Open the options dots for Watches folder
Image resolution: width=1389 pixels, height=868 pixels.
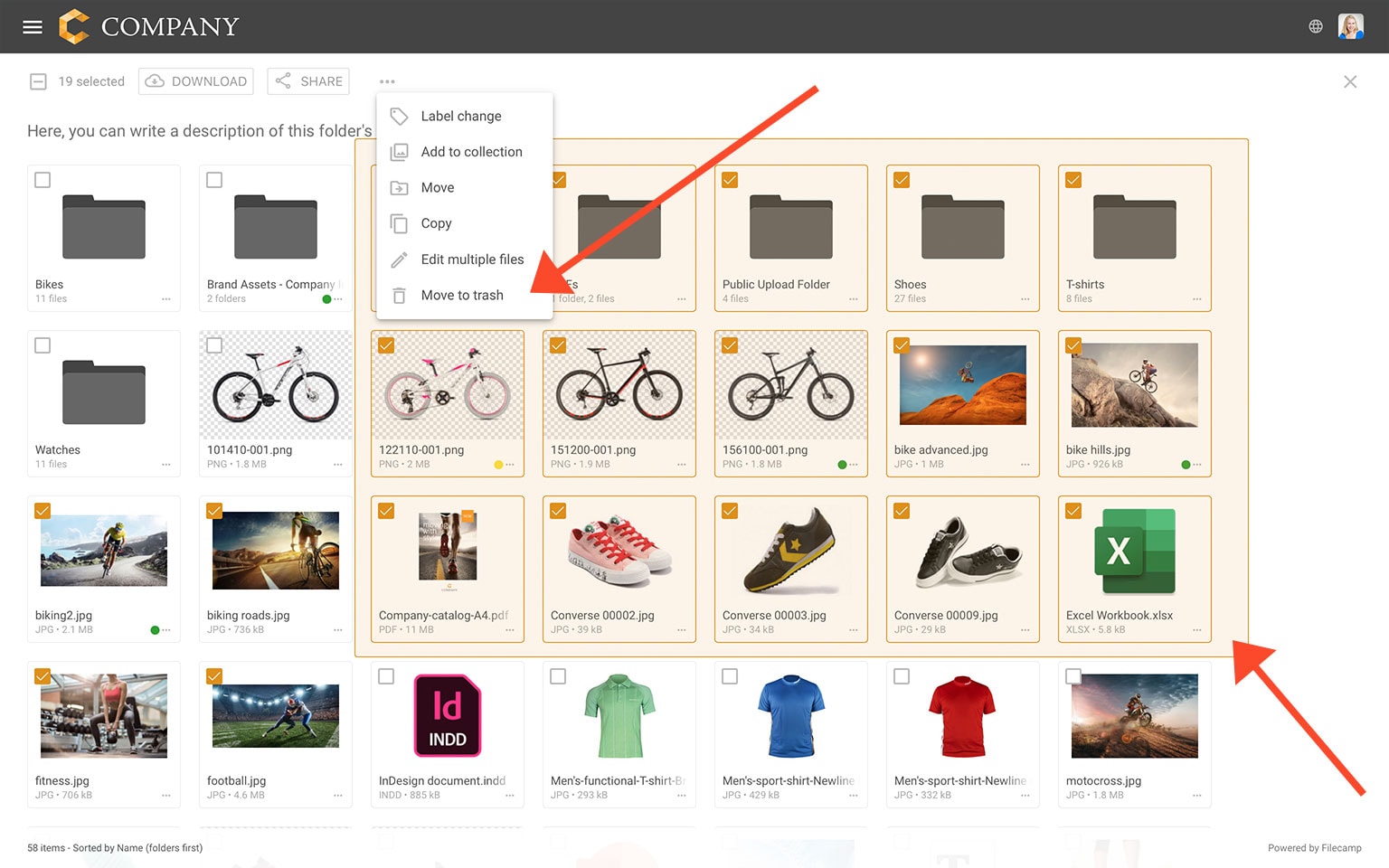click(166, 465)
